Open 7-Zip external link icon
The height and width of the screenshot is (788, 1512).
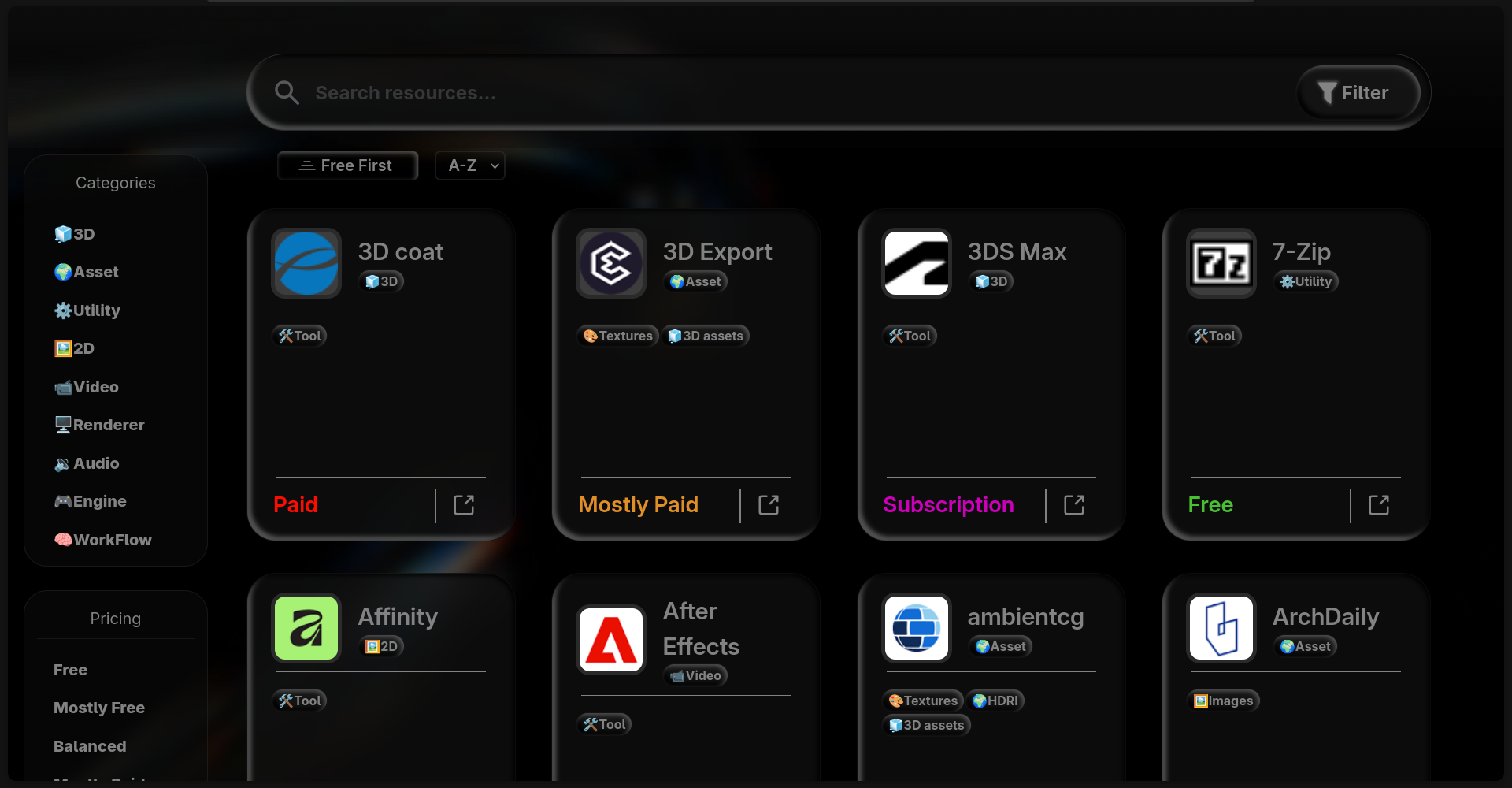click(1379, 505)
